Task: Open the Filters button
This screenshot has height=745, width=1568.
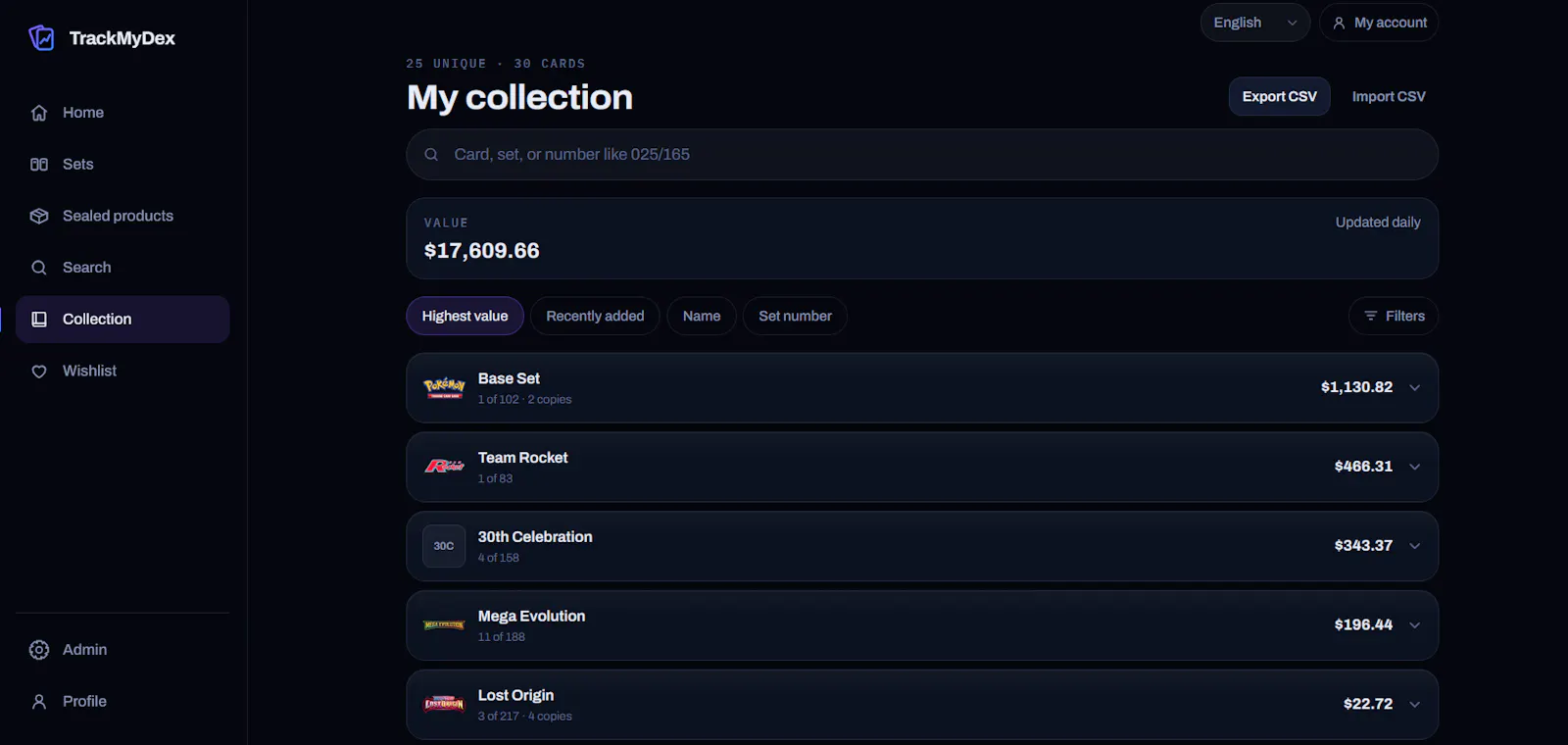Action: coord(1394,316)
